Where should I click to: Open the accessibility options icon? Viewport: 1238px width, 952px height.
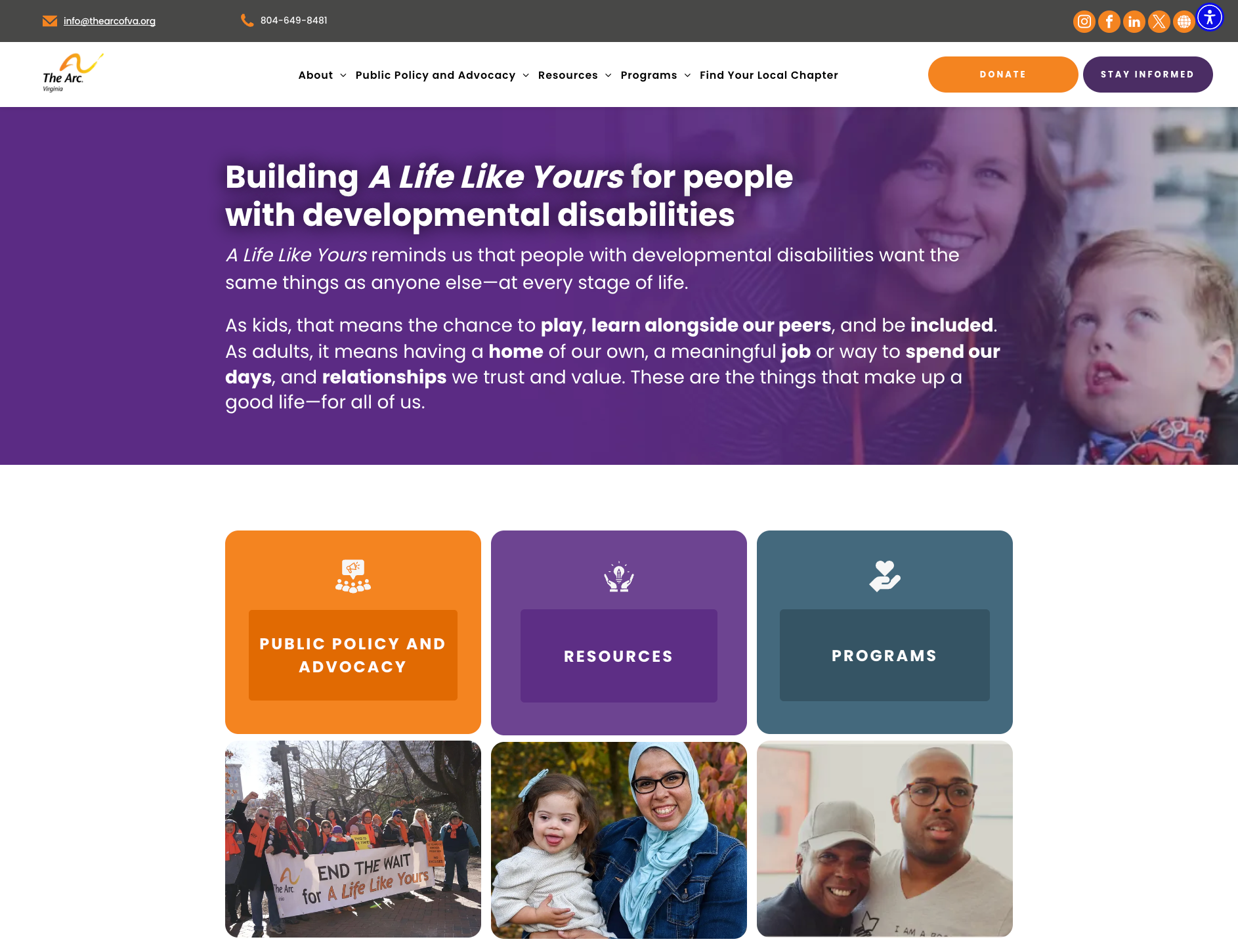[x=1210, y=17]
